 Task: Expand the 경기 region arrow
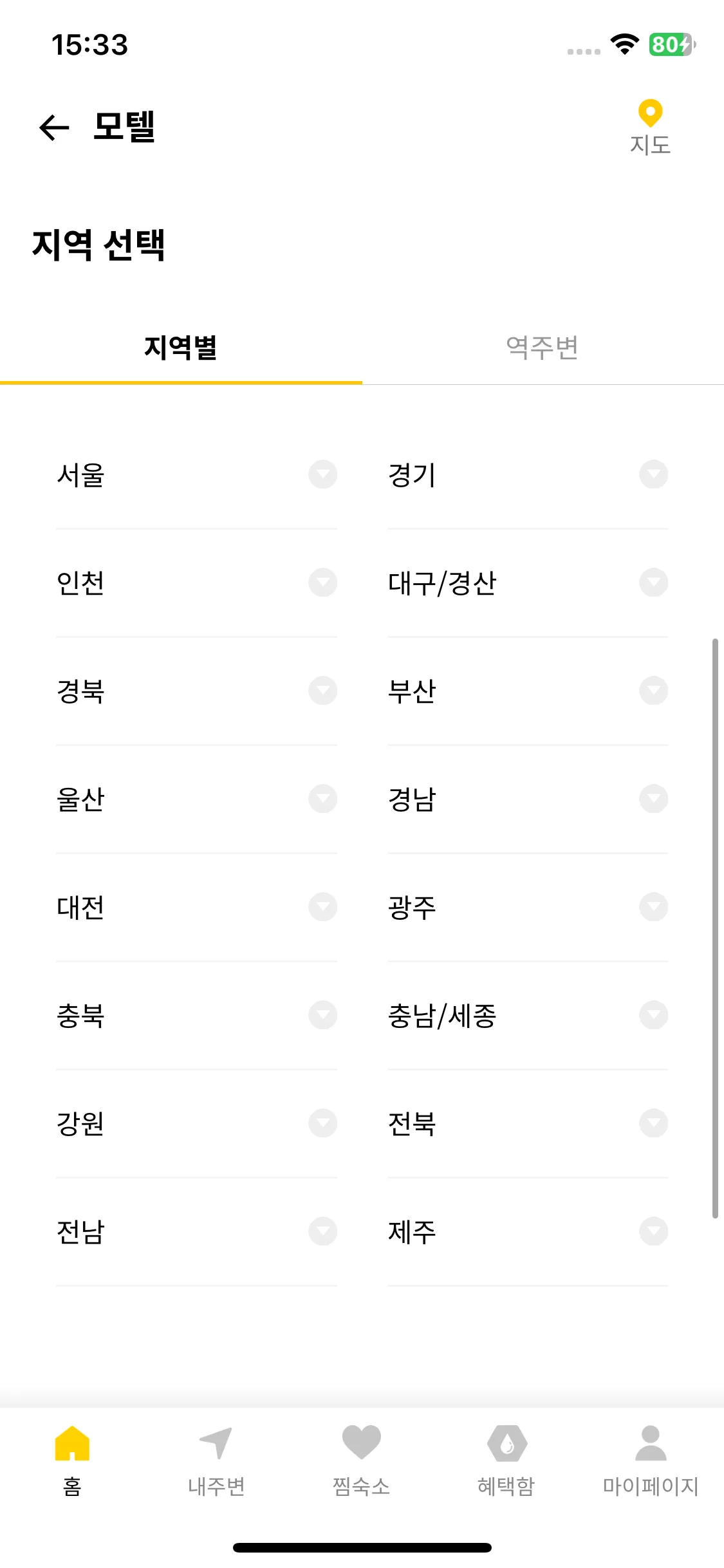pyautogui.click(x=654, y=474)
